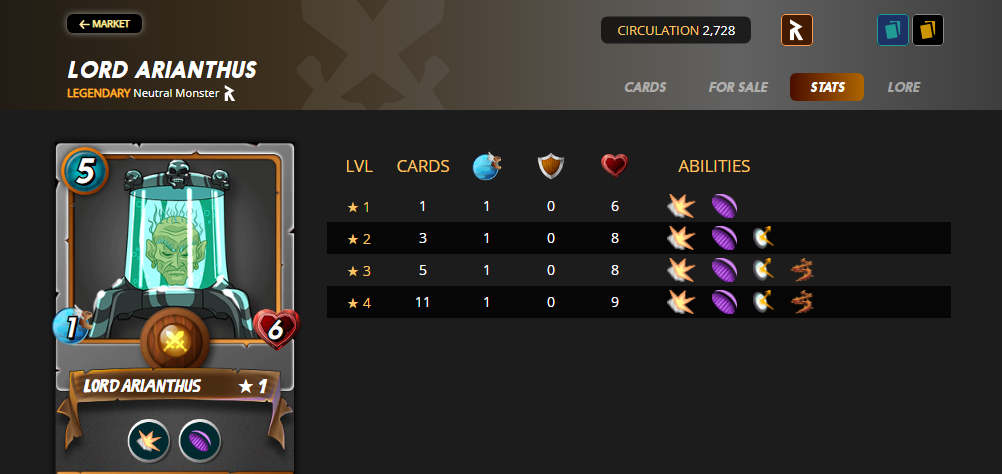This screenshot has width=1002, height=474.
Task: Click the Lord Arianthus card image
Action: (x=174, y=308)
